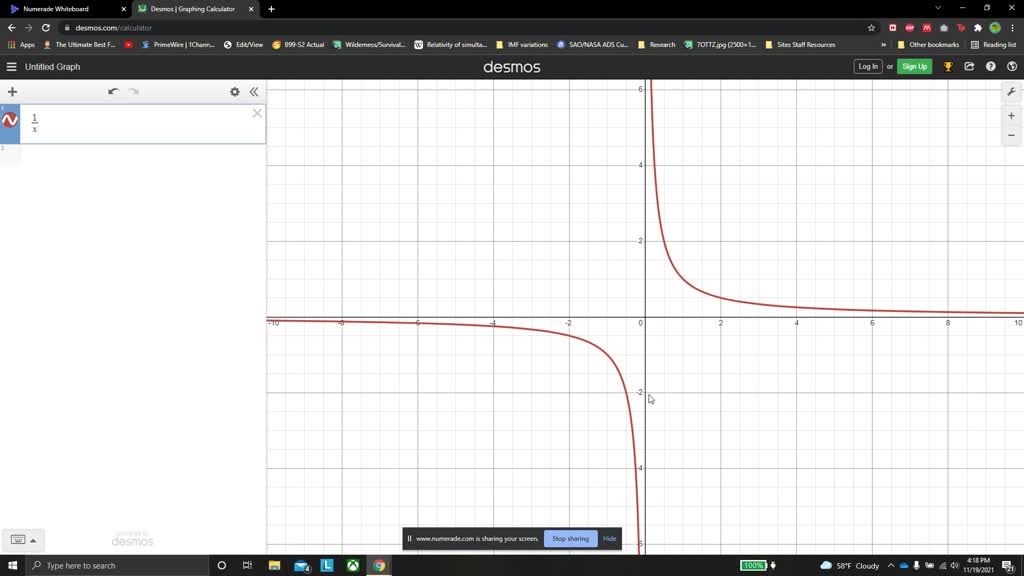Add a new expression with the plus icon
Image resolution: width=1024 pixels, height=576 pixels.
12,91
